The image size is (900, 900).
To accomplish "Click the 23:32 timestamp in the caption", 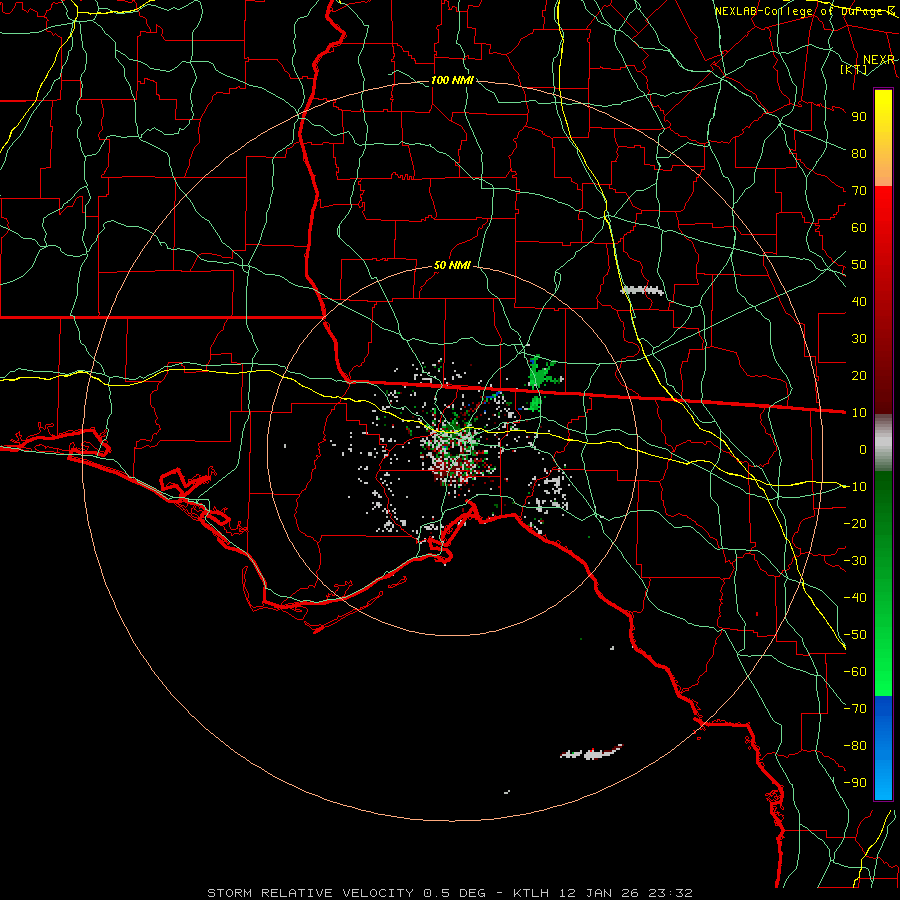I will (670, 893).
